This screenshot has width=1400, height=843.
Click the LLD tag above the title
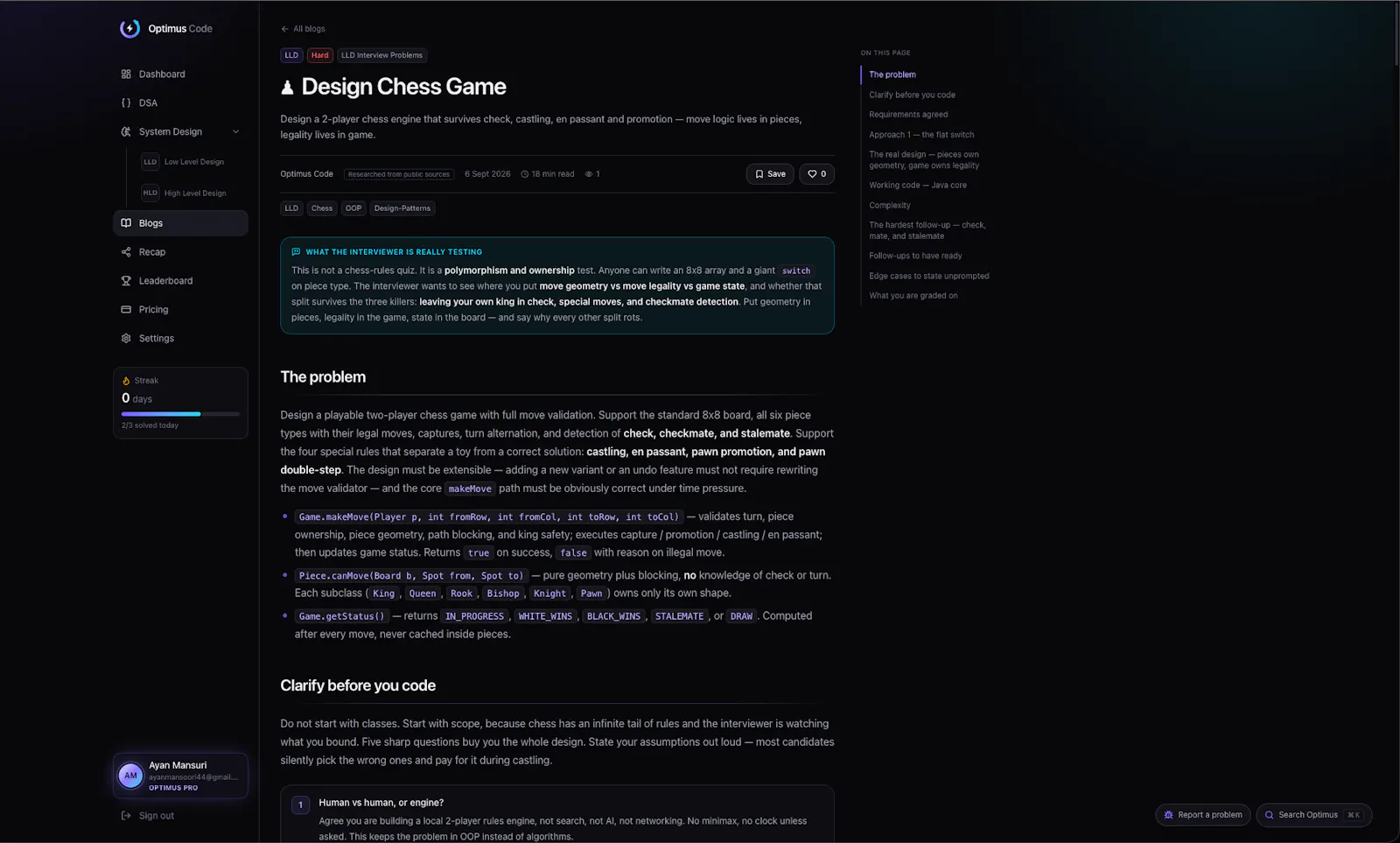tap(291, 55)
